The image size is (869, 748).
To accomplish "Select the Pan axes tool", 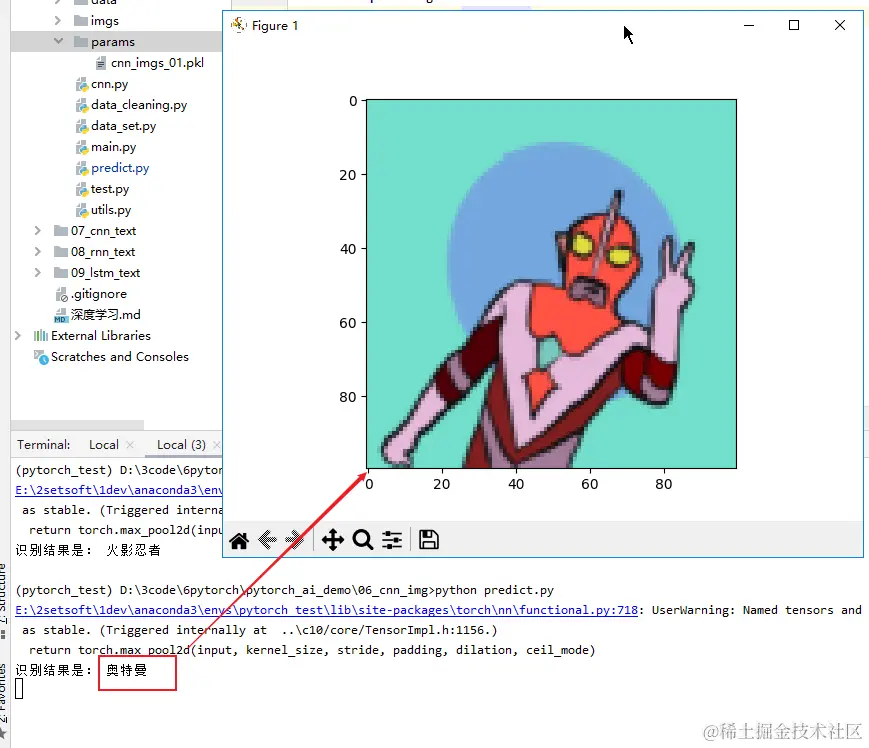I will tap(333, 540).
